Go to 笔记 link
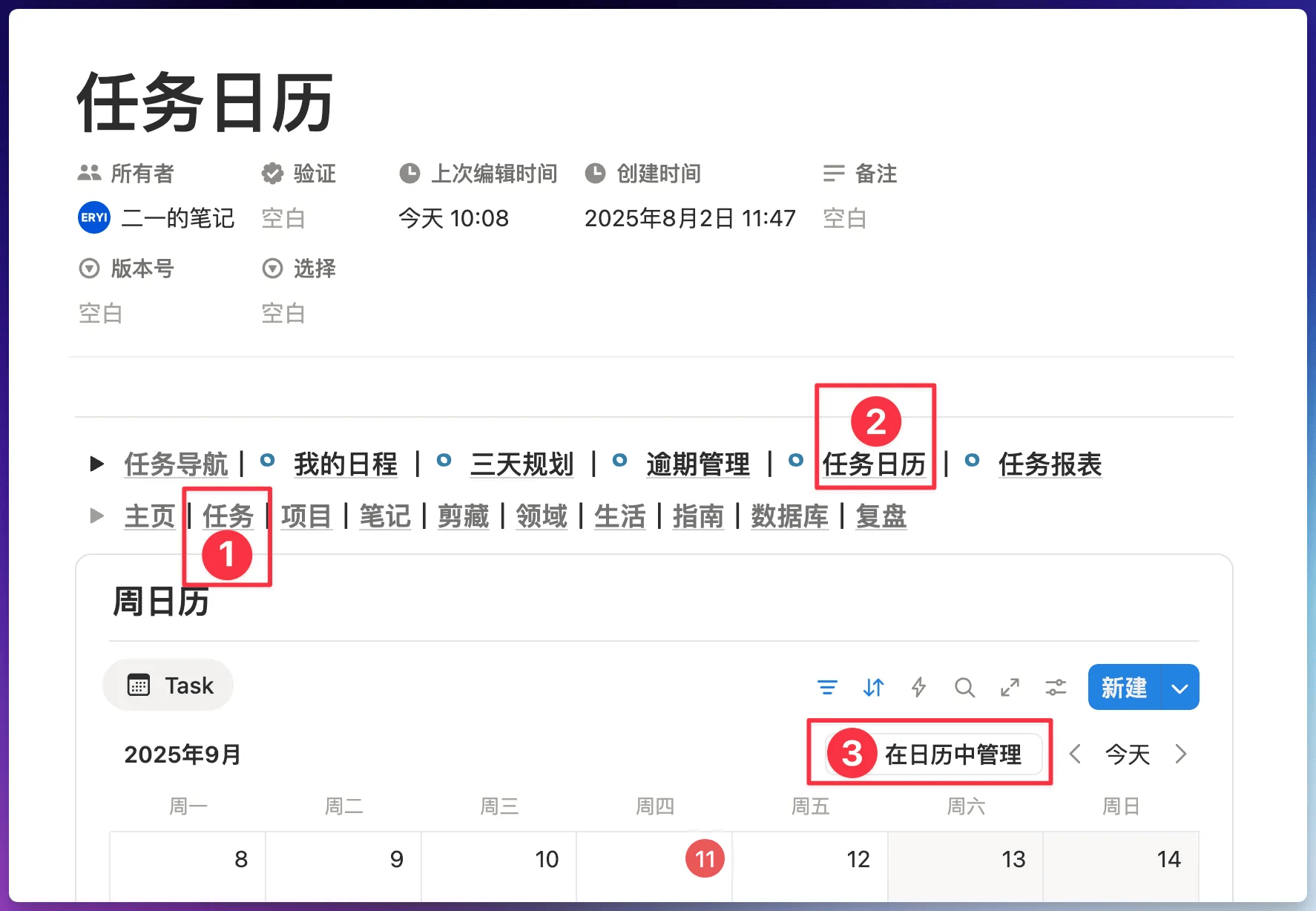The image size is (1316, 911). click(385, 516)
